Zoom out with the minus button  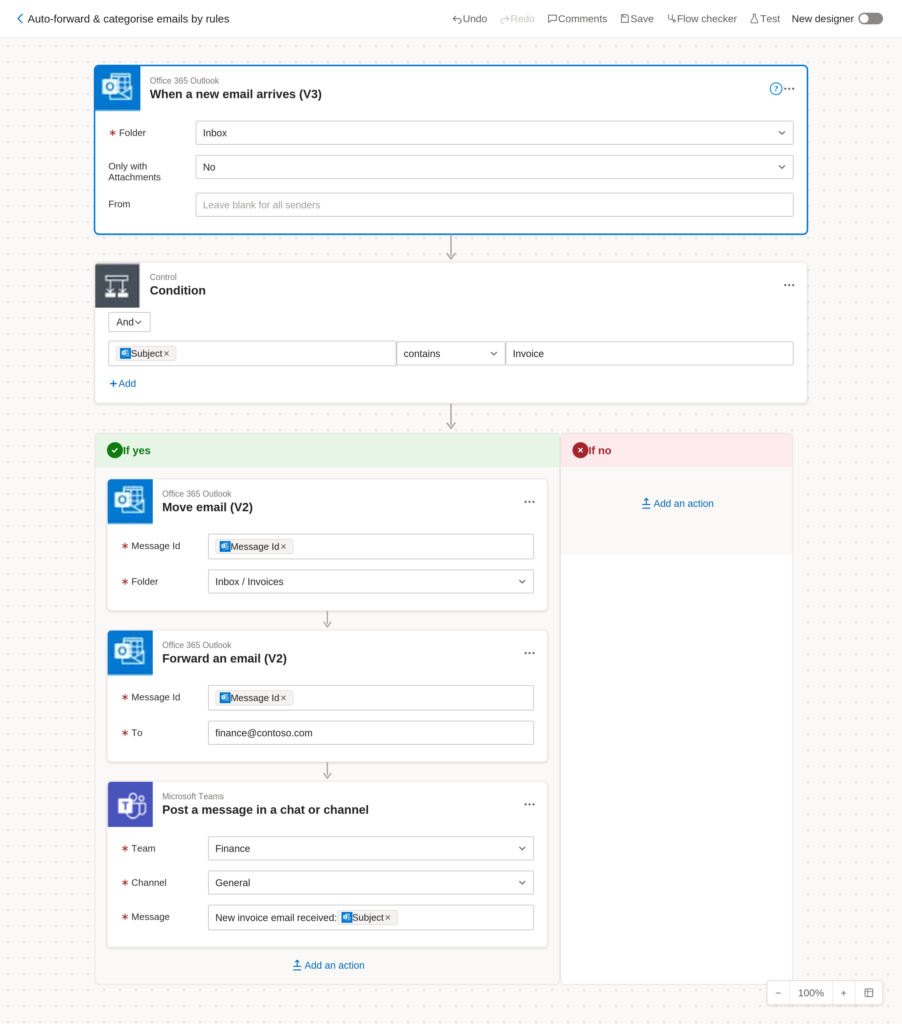(778, 993)
